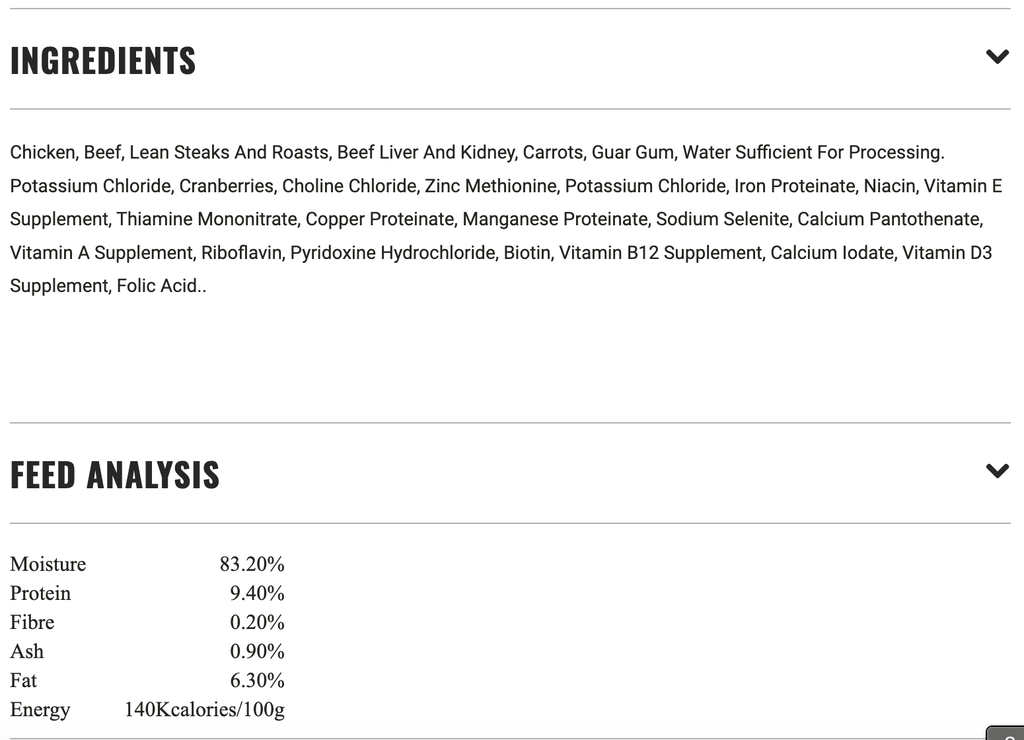
Task: Click the Fat row label
Action: [x=24, y=680]
